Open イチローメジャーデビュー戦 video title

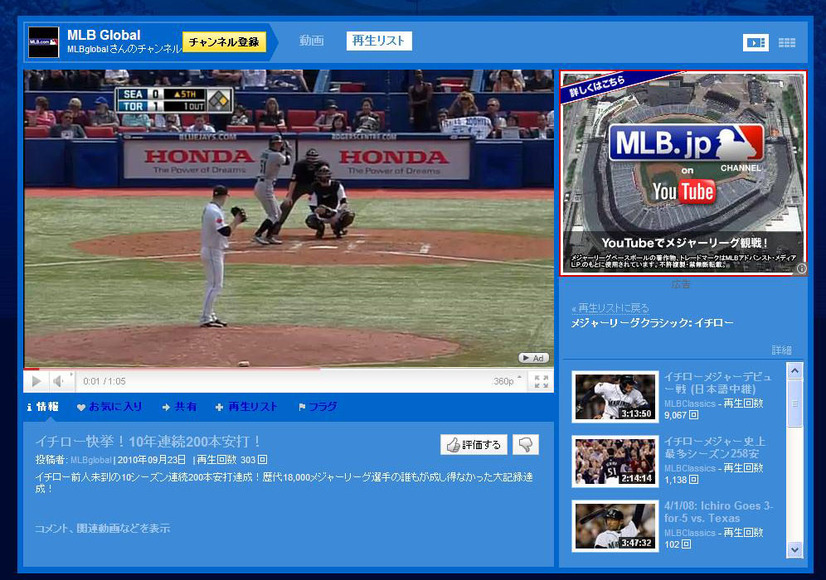point(718,383)
